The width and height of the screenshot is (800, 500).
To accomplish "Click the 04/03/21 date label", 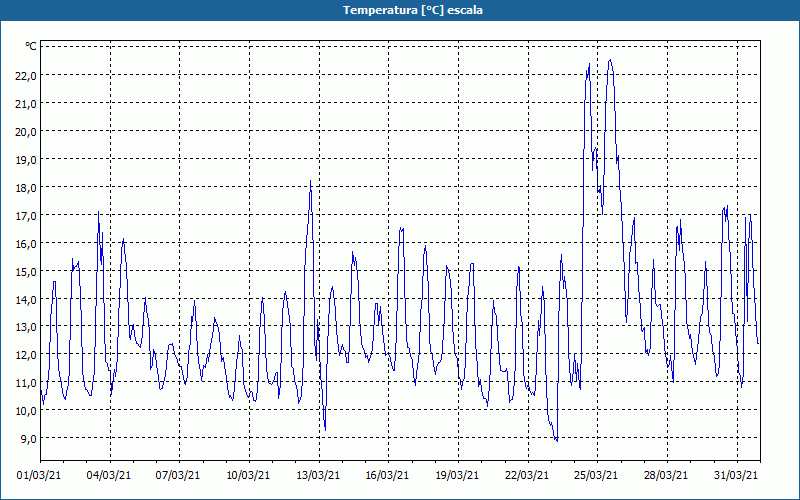I will point(109,475).
